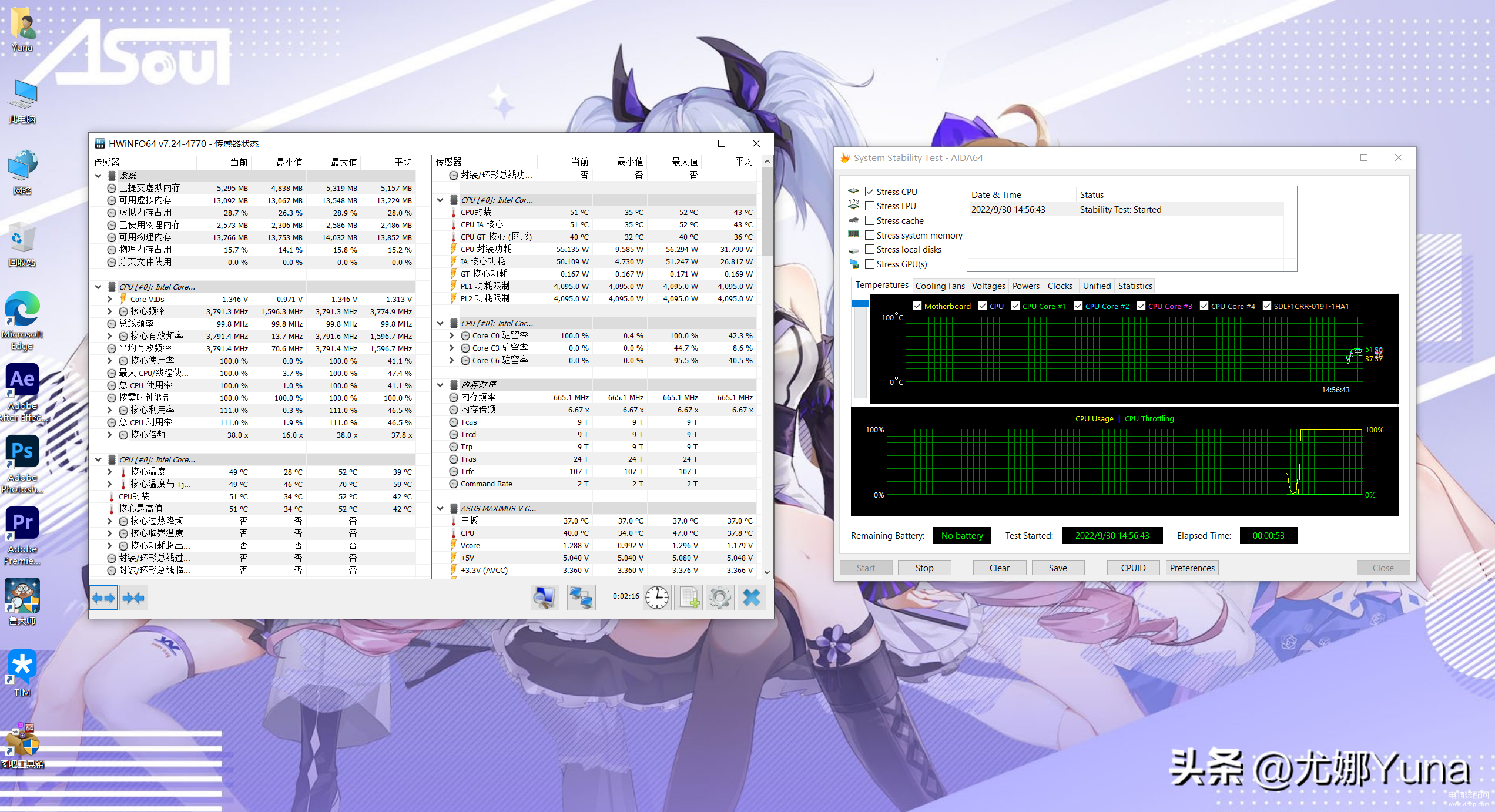Launch 鲁大师 desktop shortcut
Image resolution: width=1495 pixels, height=812 pixels.
[x=22, y=602]
